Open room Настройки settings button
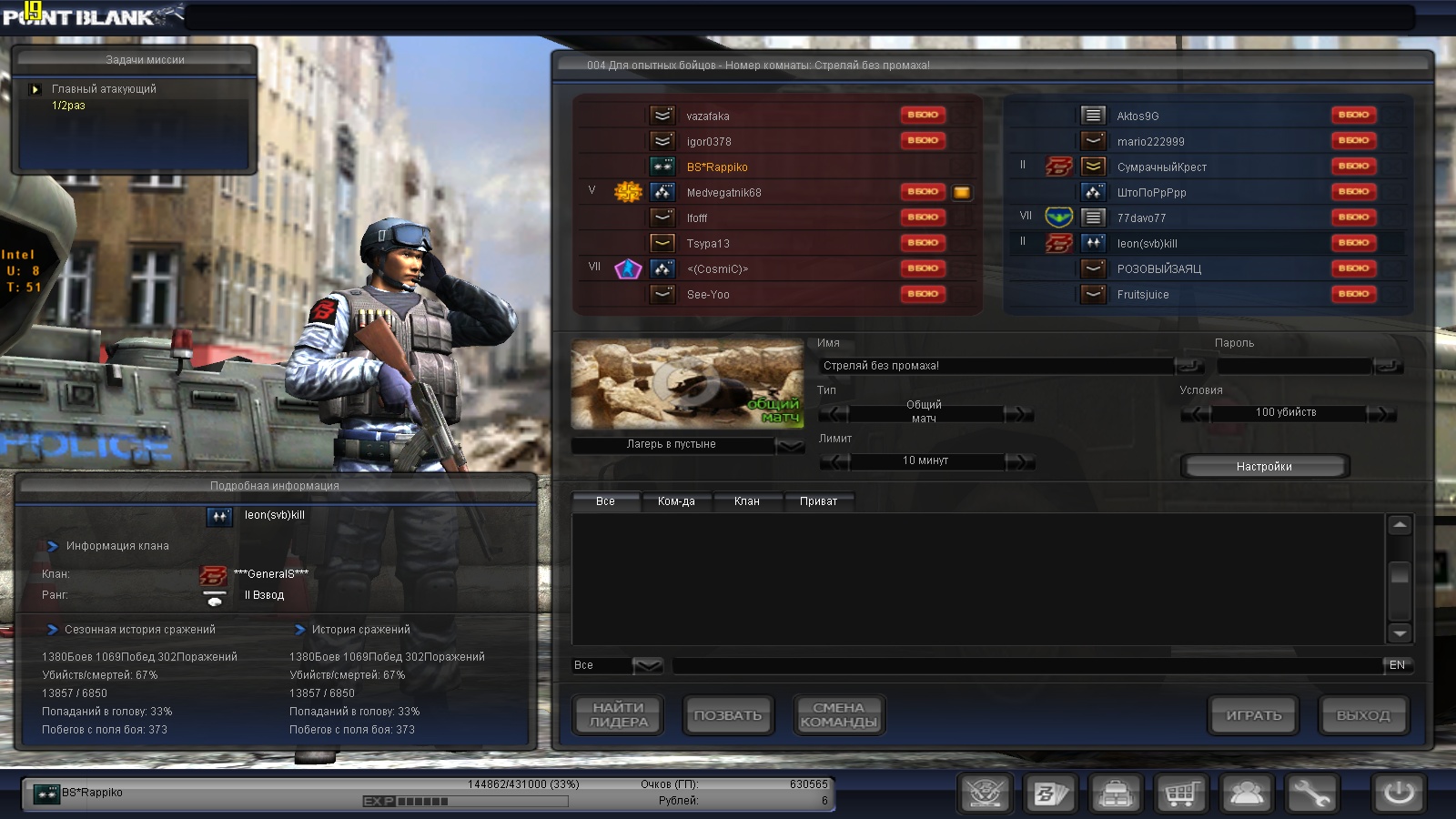Viewport: 1456px width, 819px height. (1264, 467)
